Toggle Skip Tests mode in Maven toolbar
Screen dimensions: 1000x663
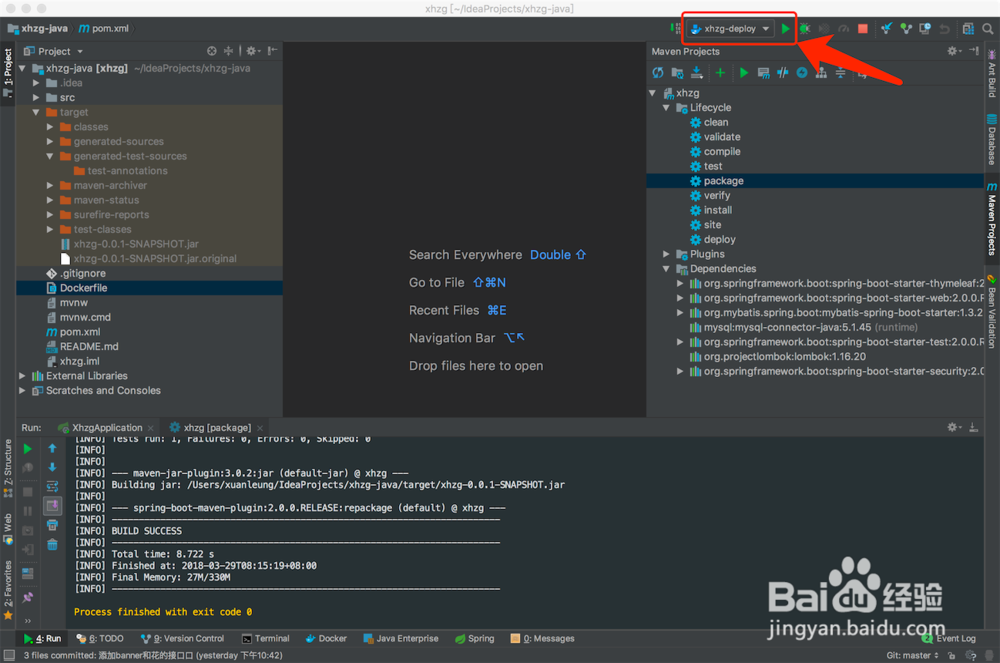pos(802,73)
